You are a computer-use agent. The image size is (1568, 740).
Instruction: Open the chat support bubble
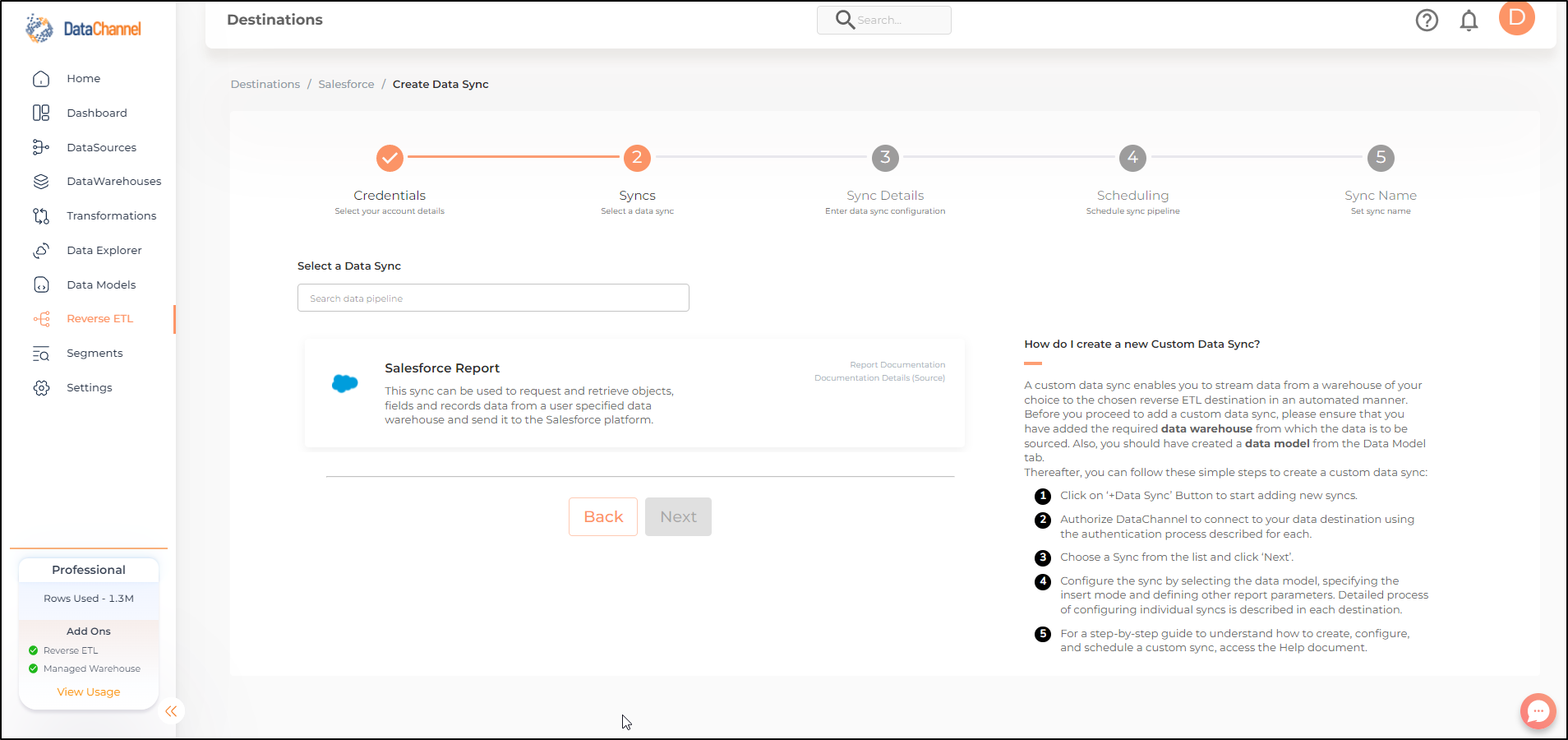pyautogui.click(x=1538, y=711)
